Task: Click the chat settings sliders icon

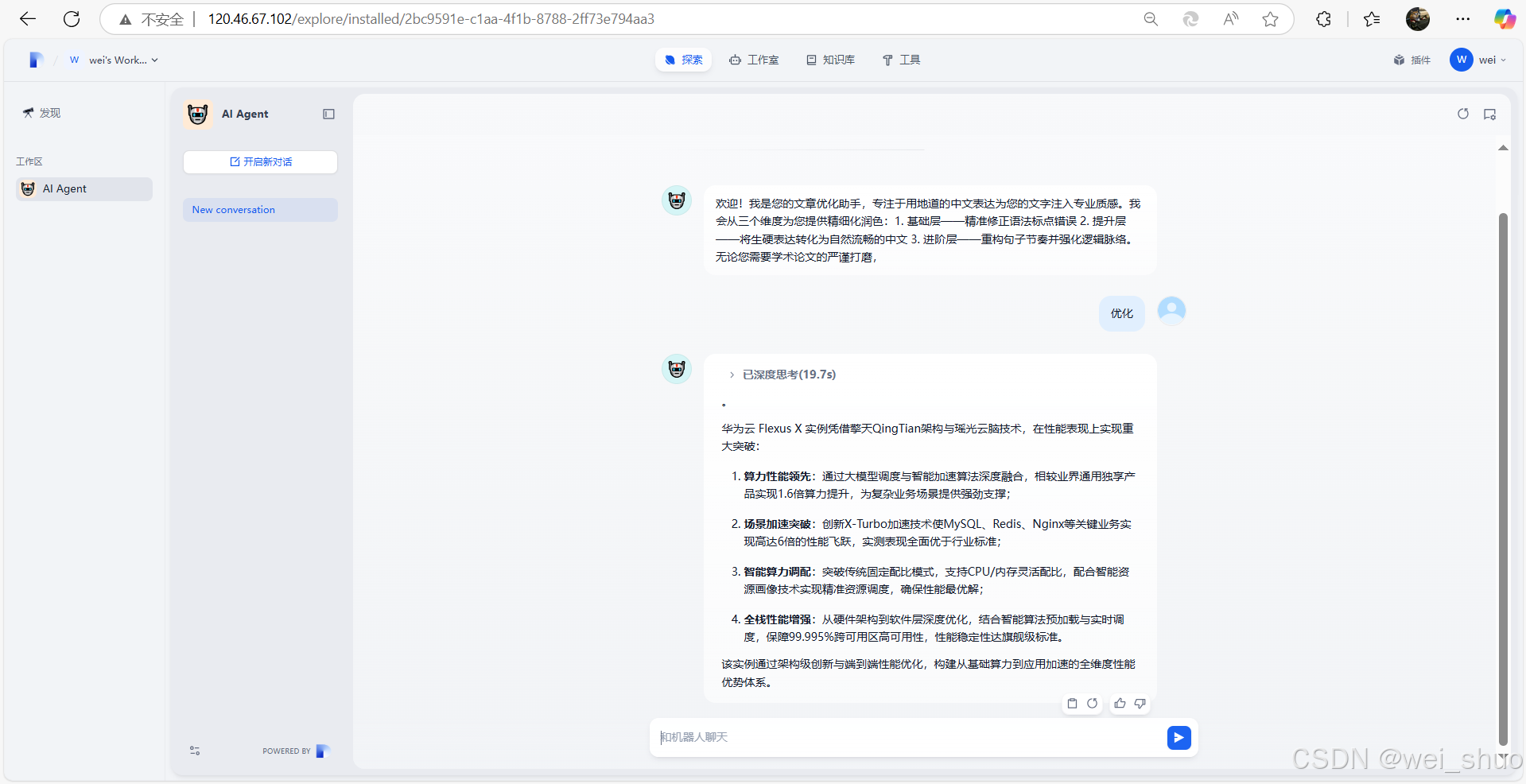Action: [x=195, y=751]
